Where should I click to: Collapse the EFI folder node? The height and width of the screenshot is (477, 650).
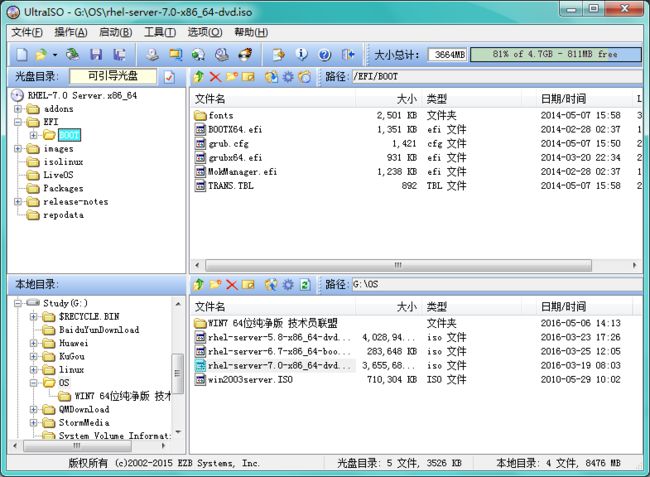tap(18, 122)
